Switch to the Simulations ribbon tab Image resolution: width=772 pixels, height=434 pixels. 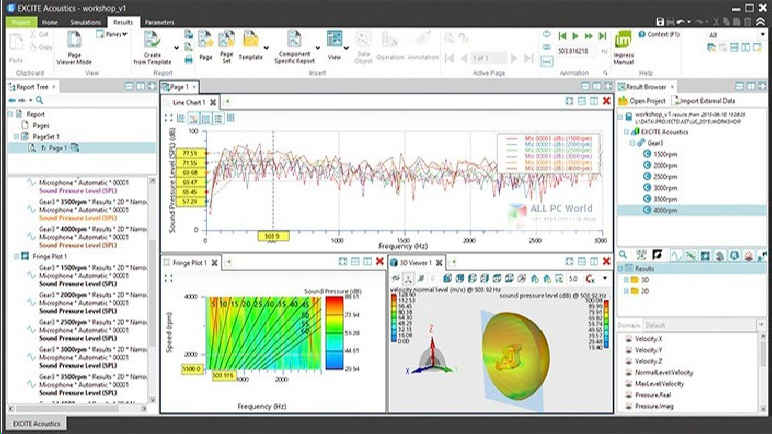click(x=83, y=20)
